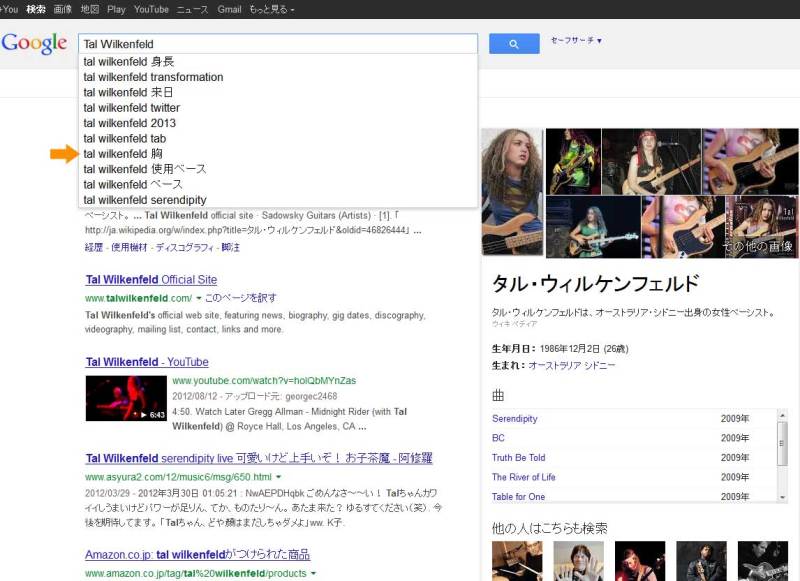Open dropdown arrow next to www.talwilkenfeld.com
800x581 pixels.
click(x=198, y=298)
